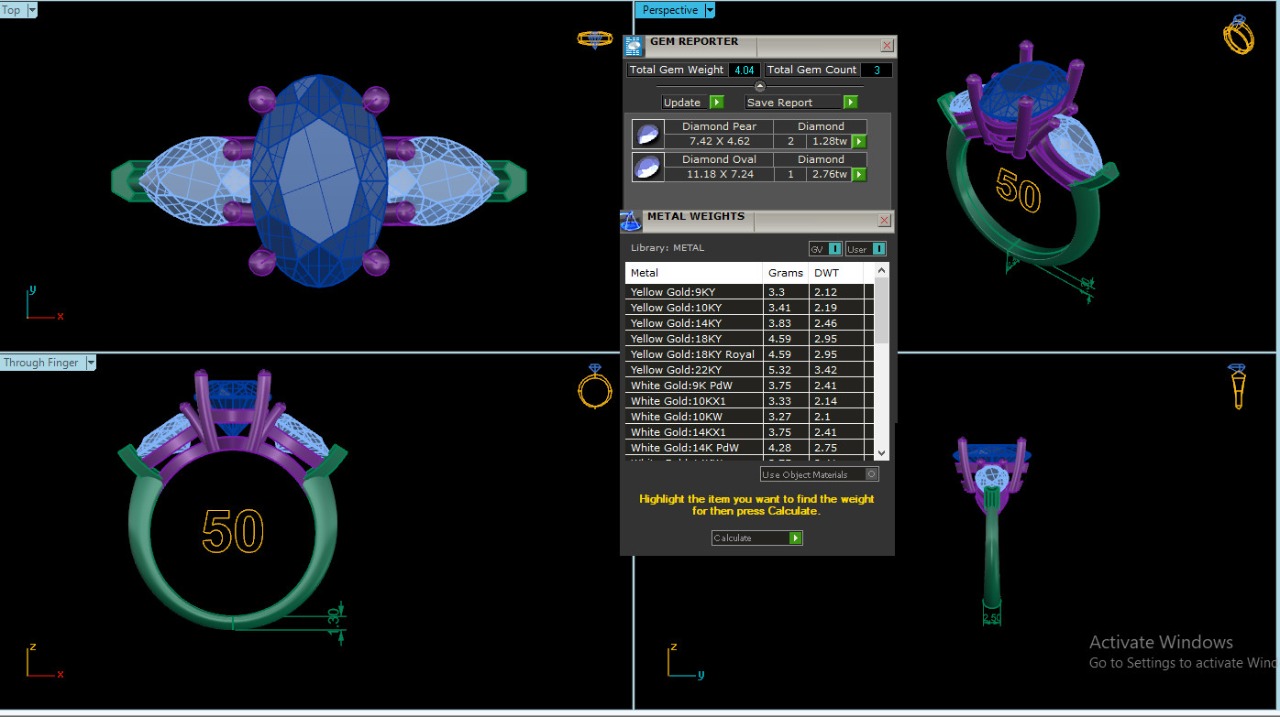Click the ring icon in Perspective viewport

click(x=1238, y=35)
